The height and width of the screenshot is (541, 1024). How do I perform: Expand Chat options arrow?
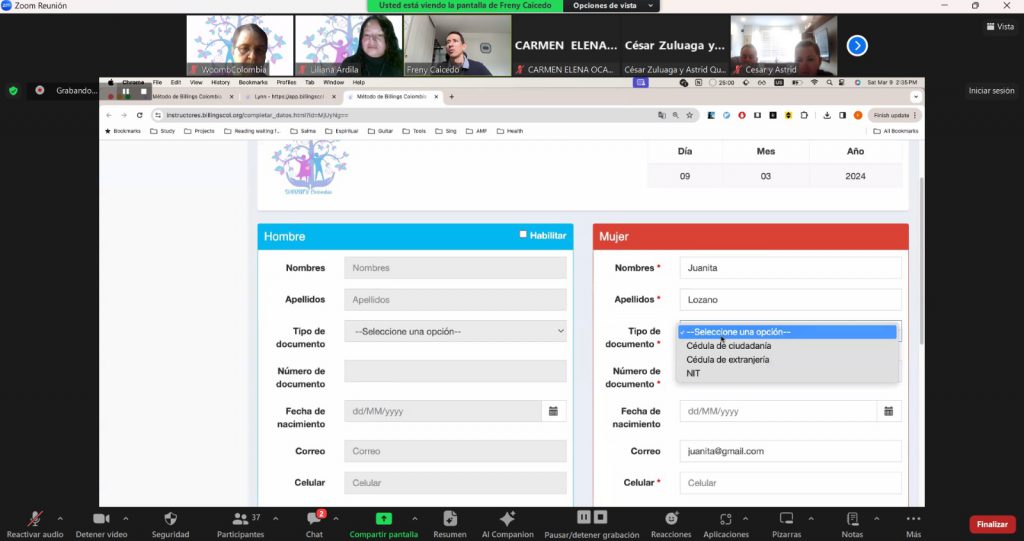click(x=336, y=518)
